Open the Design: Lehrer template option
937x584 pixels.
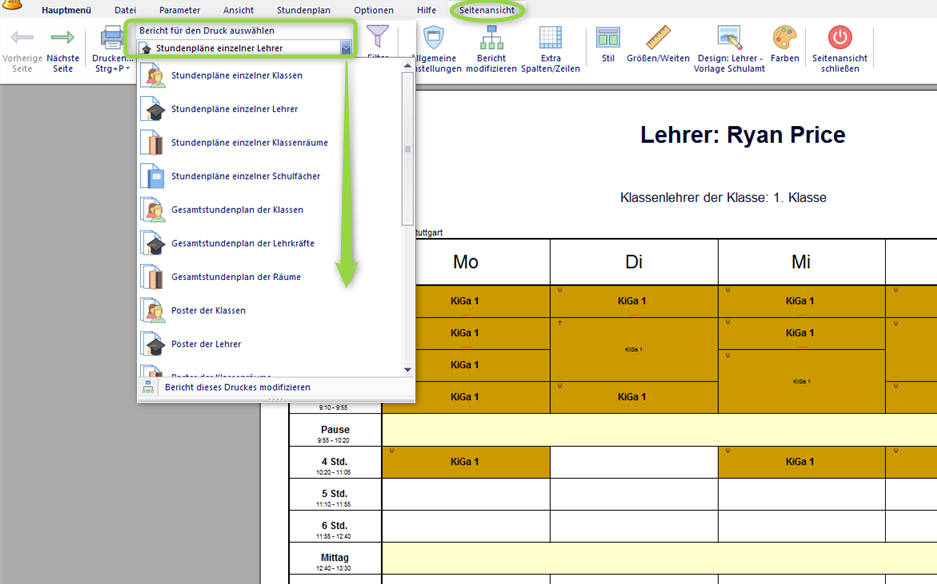pos(730,38)
